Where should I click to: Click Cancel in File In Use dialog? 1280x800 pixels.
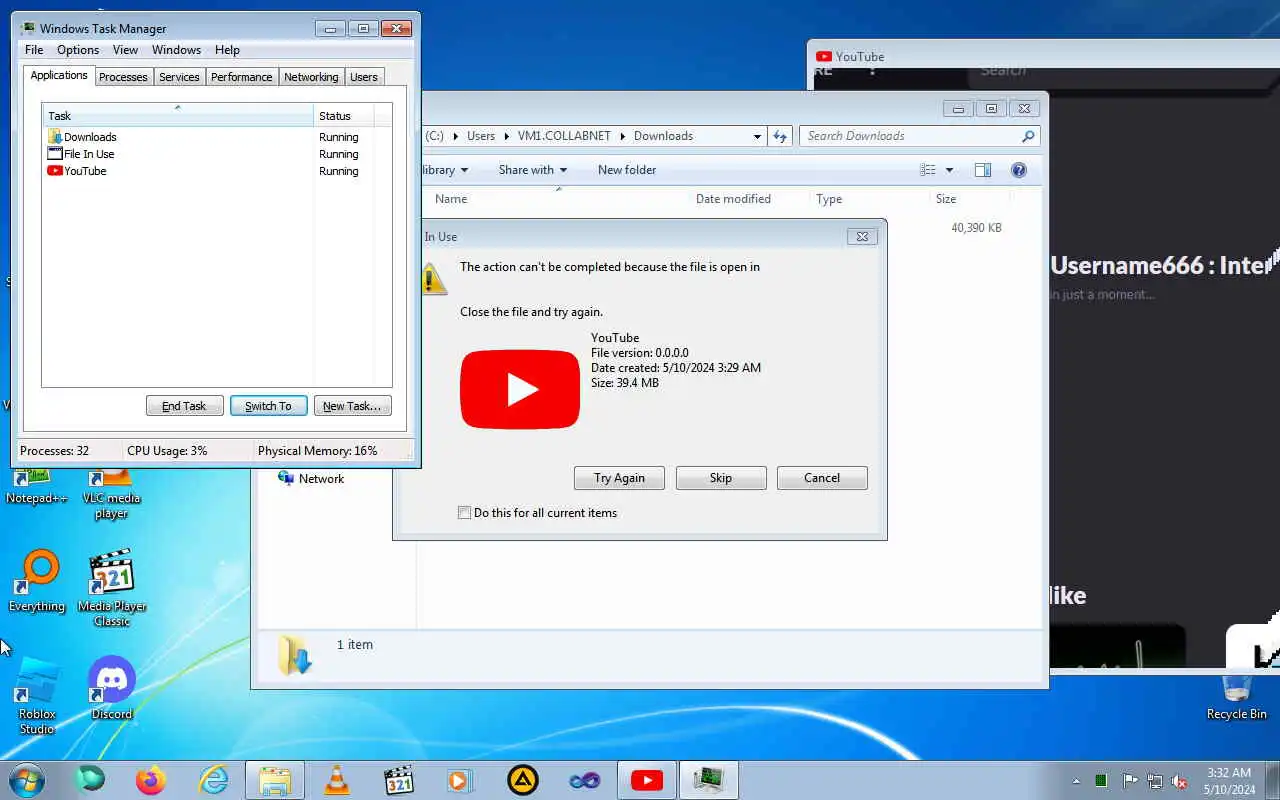point(822,478)
